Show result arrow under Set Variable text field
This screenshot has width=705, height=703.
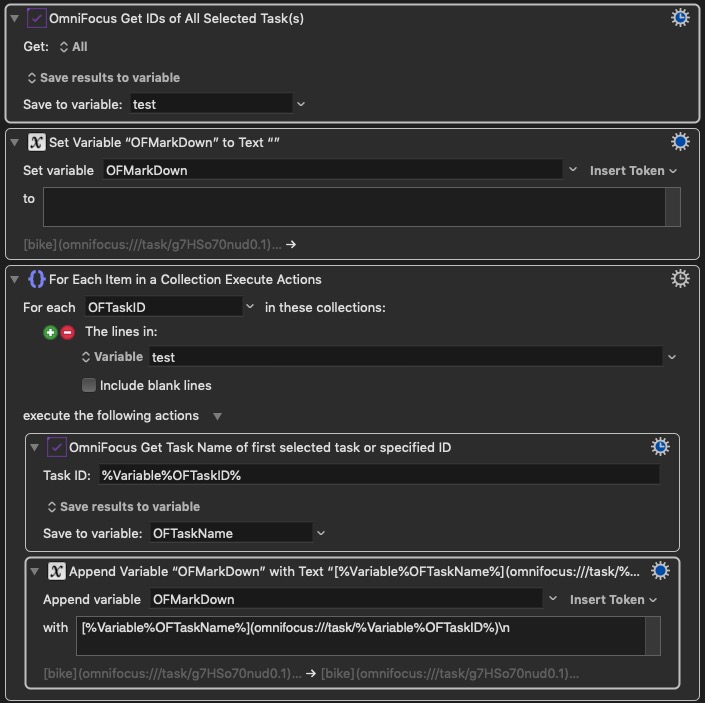(291, 244)
